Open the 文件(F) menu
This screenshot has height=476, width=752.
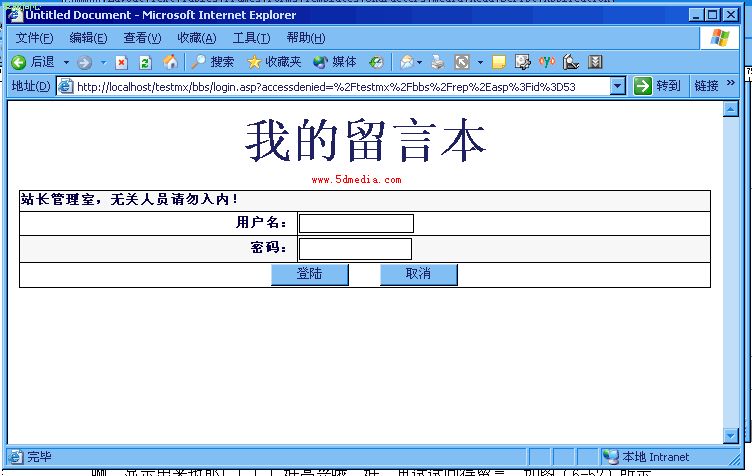pos(34,38)
